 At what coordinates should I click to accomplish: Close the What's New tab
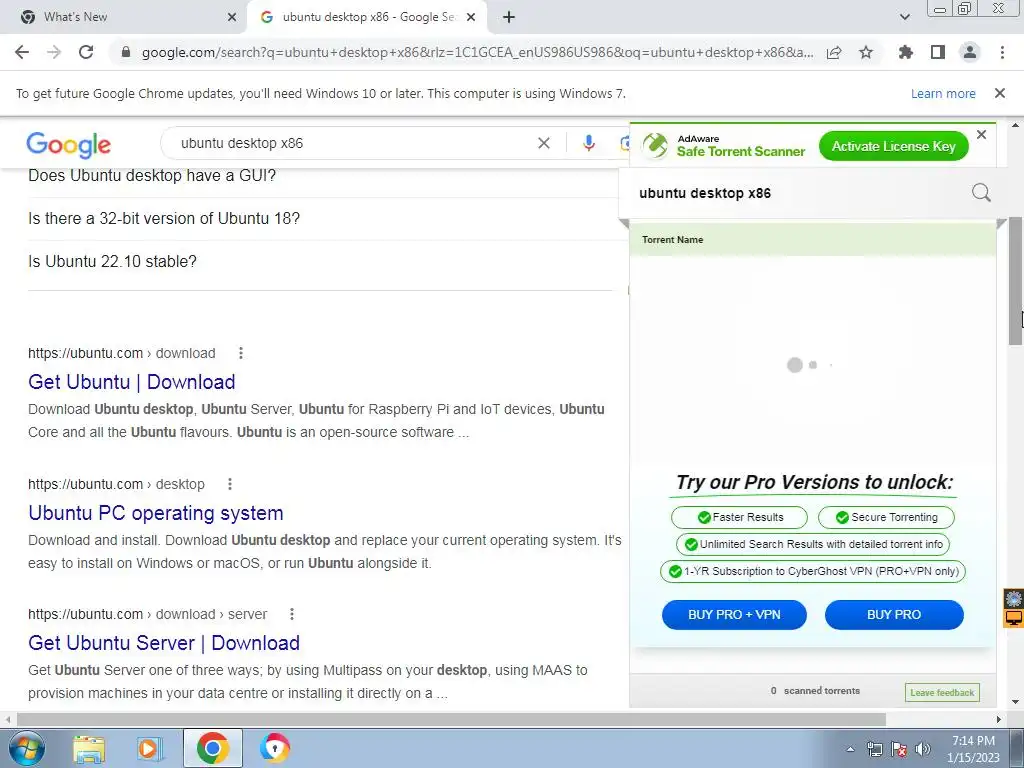(x=232, y=17)
